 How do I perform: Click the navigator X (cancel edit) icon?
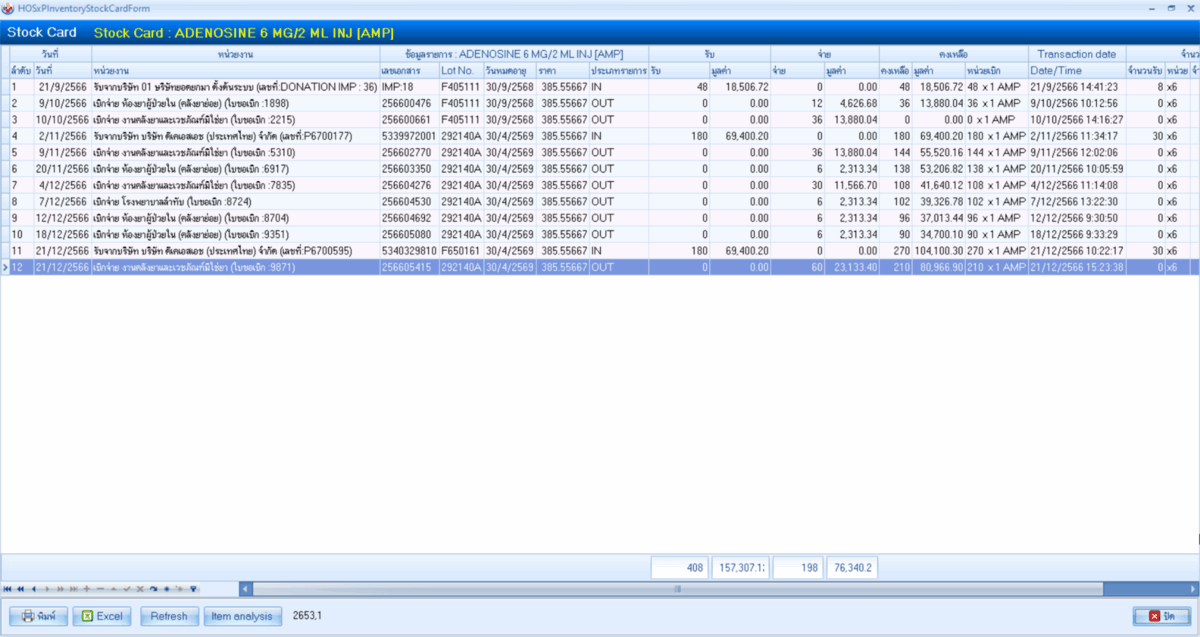[x=140, y=589]
